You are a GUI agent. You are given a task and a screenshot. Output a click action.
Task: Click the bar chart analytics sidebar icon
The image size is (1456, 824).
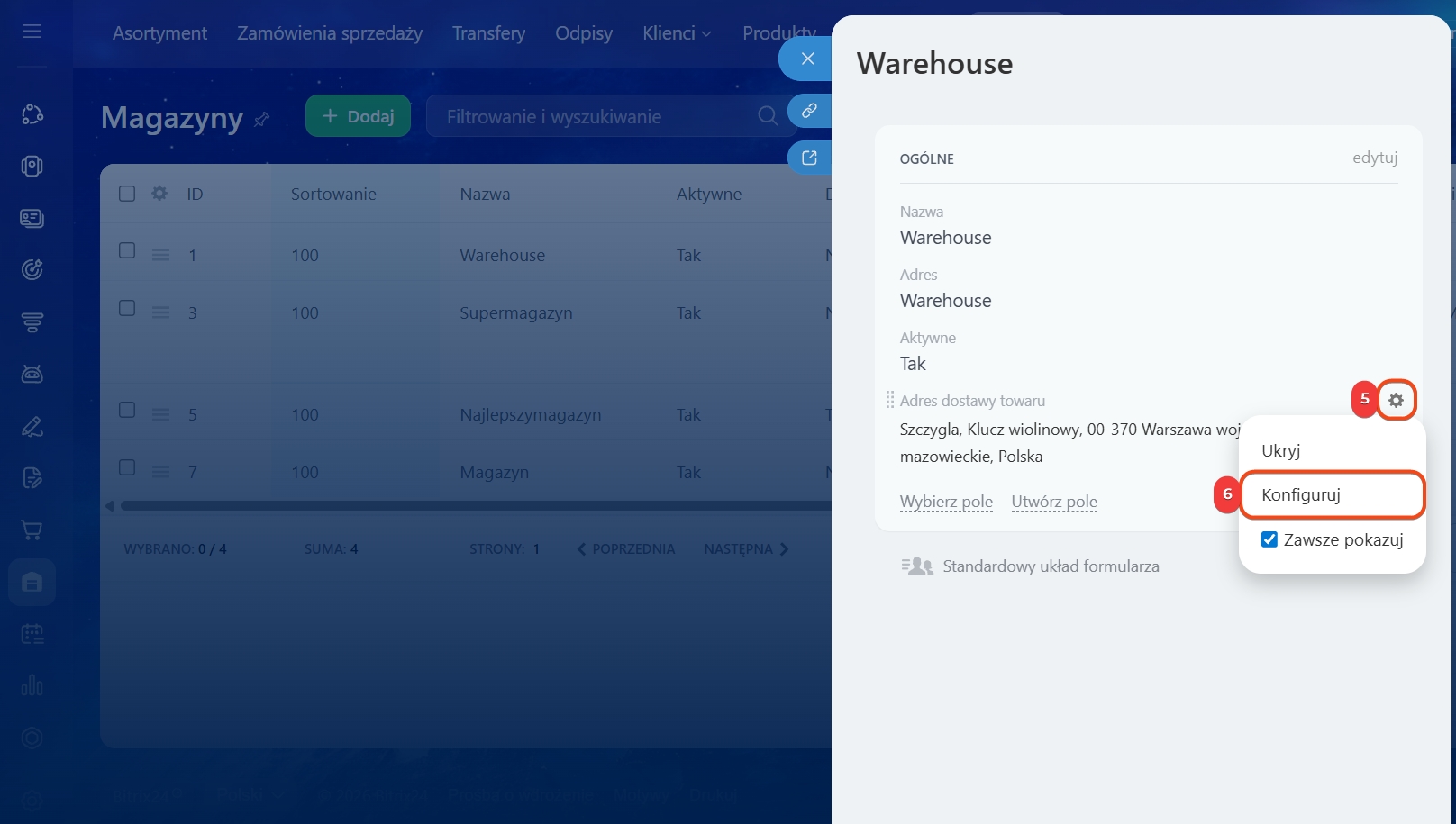32,685
